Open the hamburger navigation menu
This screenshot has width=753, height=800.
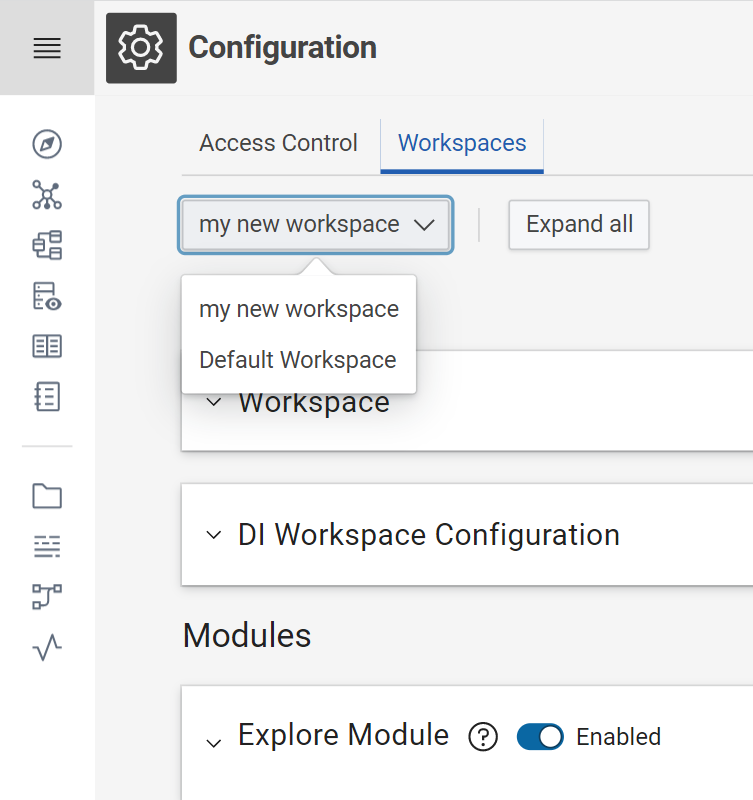coord(46,47)
